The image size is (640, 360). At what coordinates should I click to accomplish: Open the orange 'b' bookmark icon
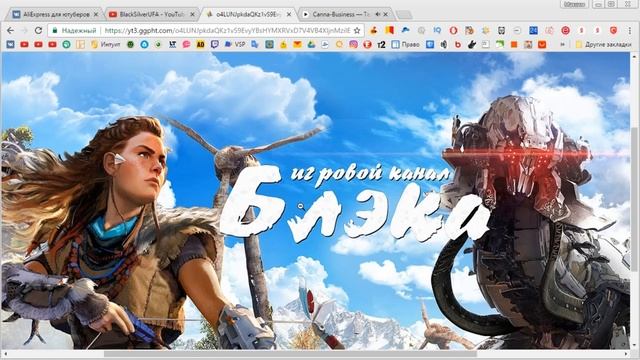point(458,44)
